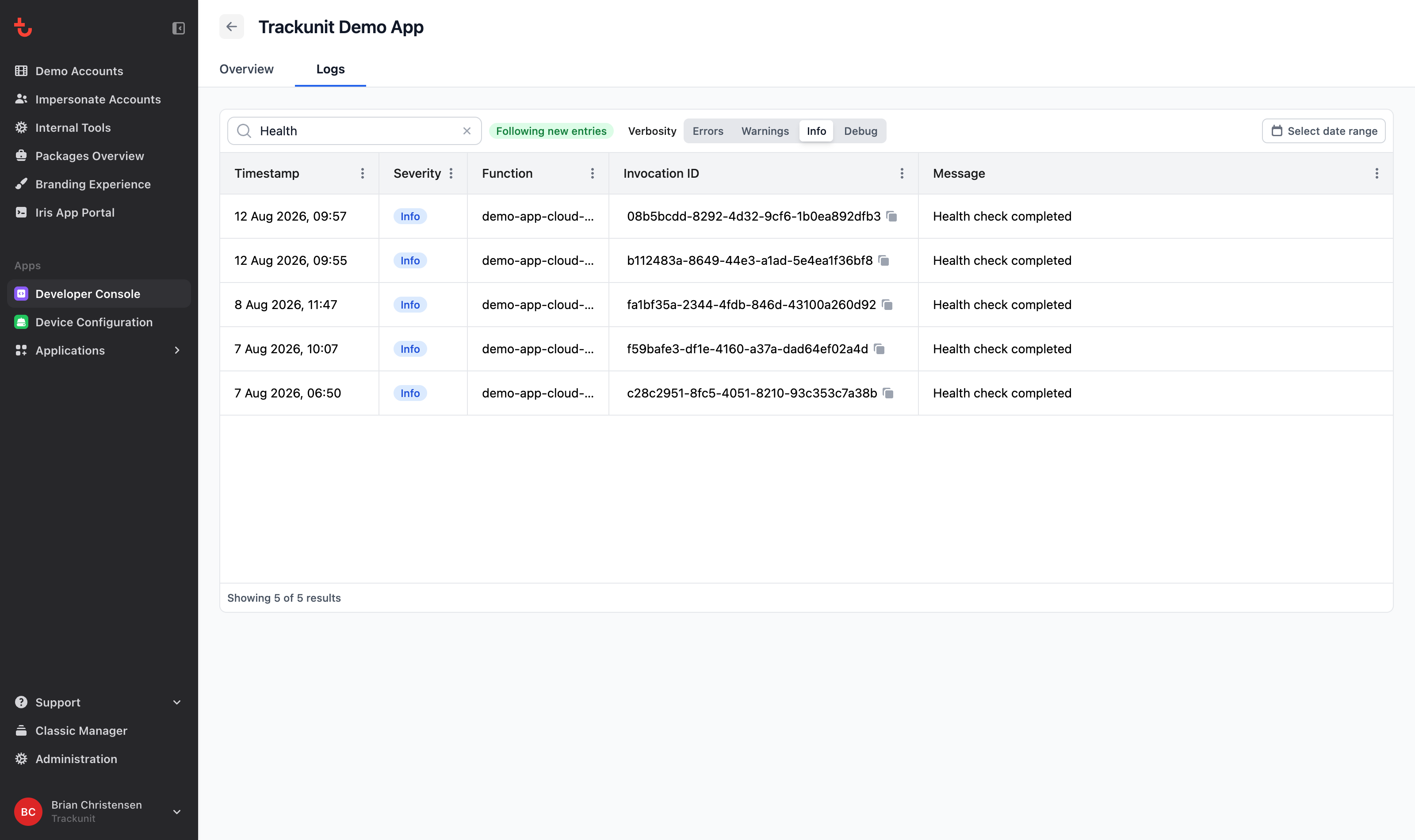
Task: Open Invocation ID column options menu
Action: point(902,173)
